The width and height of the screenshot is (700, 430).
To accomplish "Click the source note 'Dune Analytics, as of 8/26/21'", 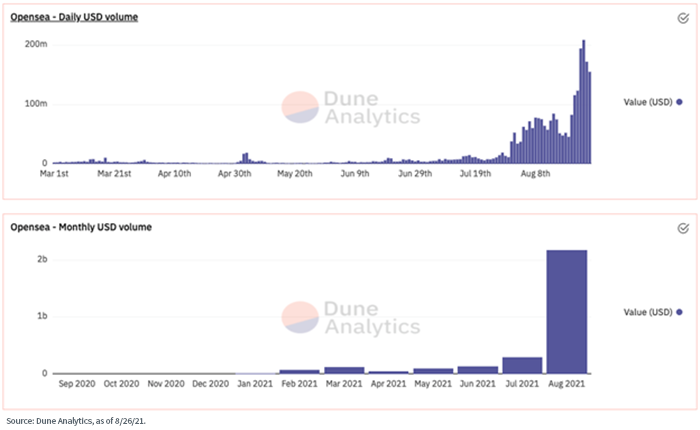I will pos(91,421).
